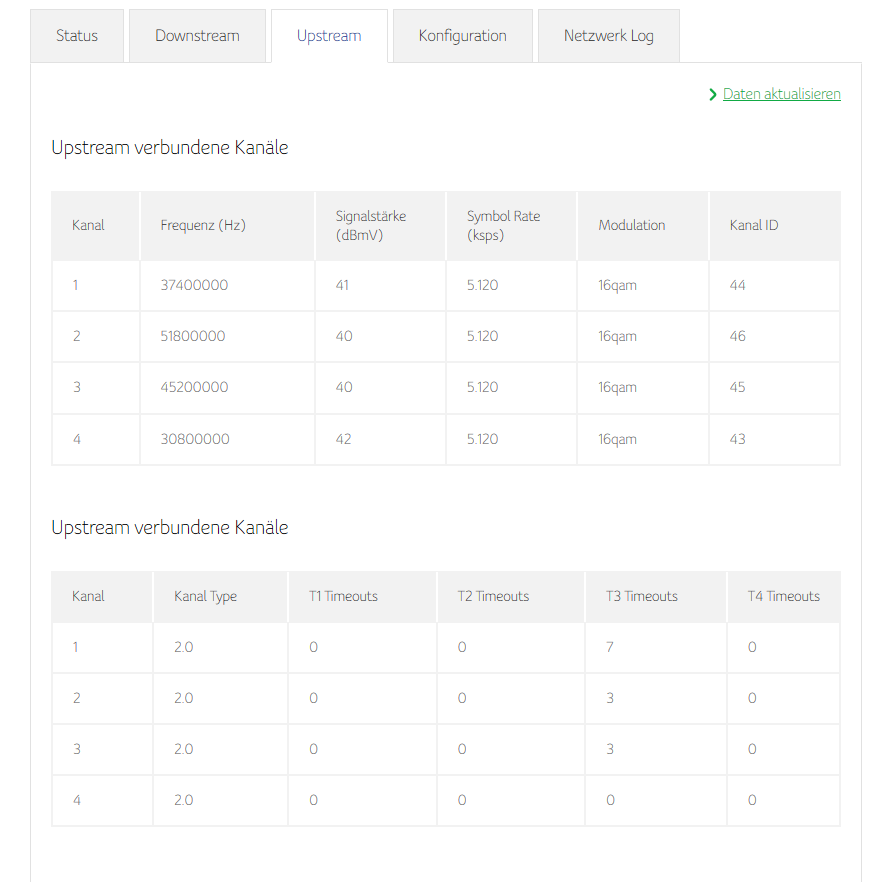Image resolution: width=870 pixels, height=882 pixels.
Task: Open the Downstream tab
Action: [197, 36]
